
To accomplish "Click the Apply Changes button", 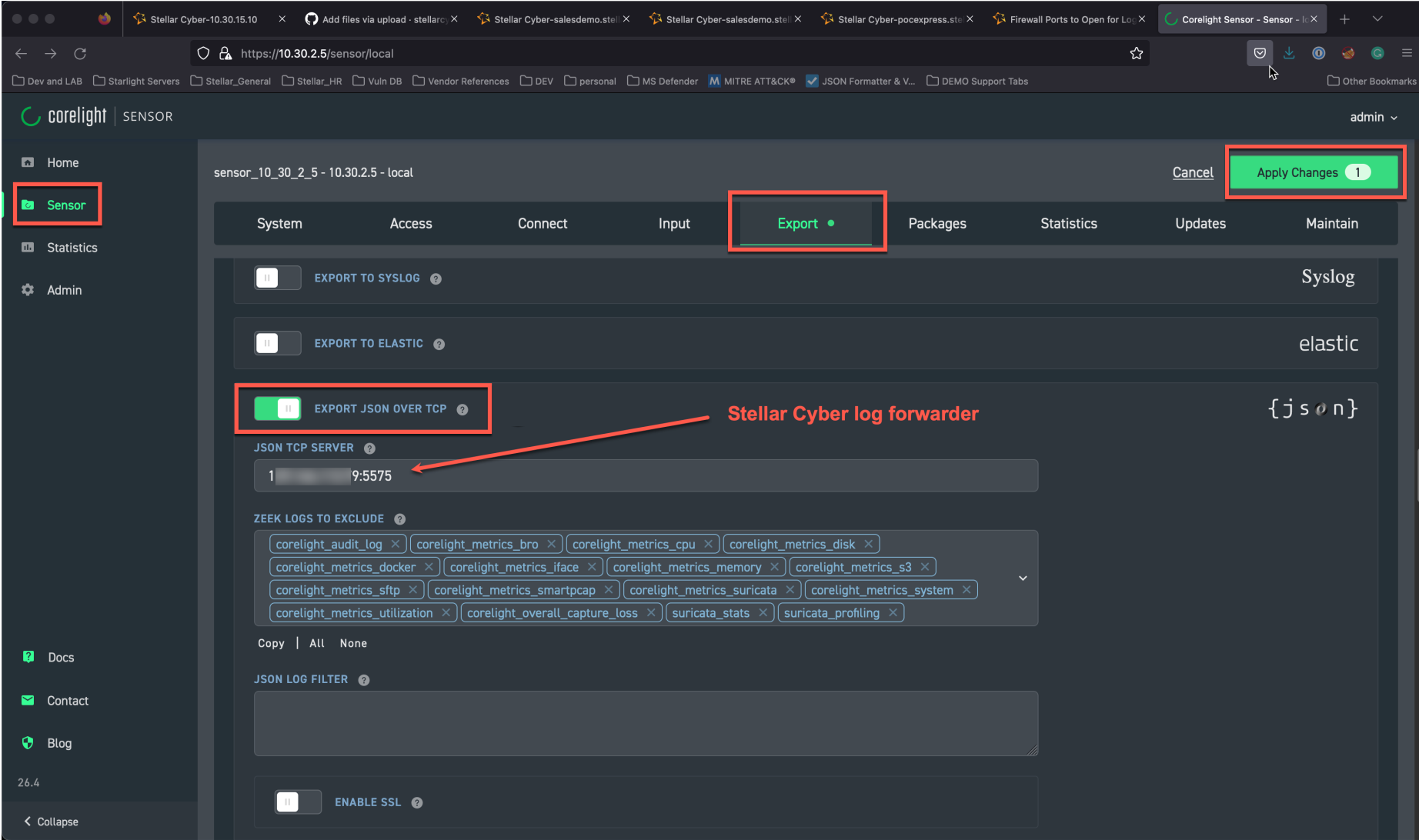I will [1313, 172].
